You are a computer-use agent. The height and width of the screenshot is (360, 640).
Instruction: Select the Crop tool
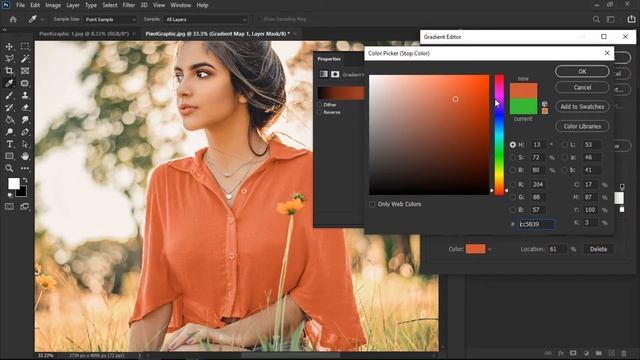coord(9,71)
